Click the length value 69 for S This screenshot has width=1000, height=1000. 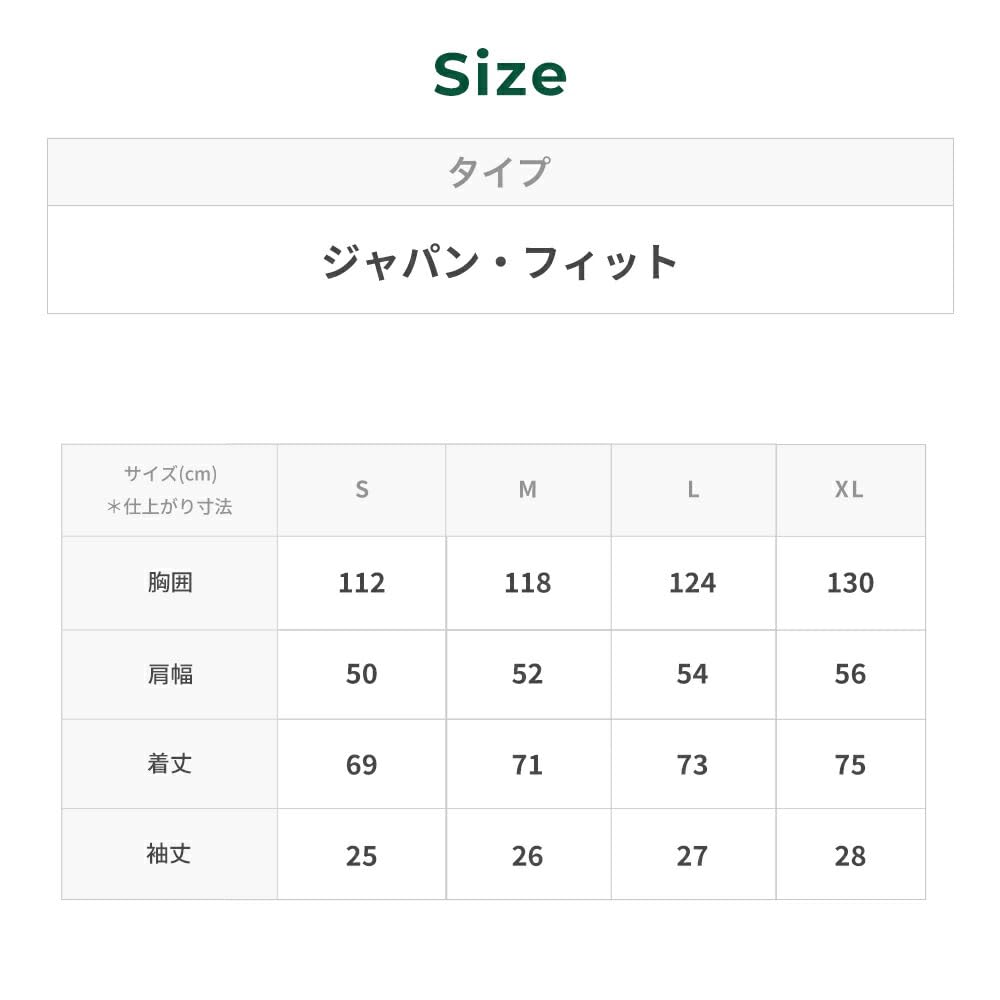(361, 765)
